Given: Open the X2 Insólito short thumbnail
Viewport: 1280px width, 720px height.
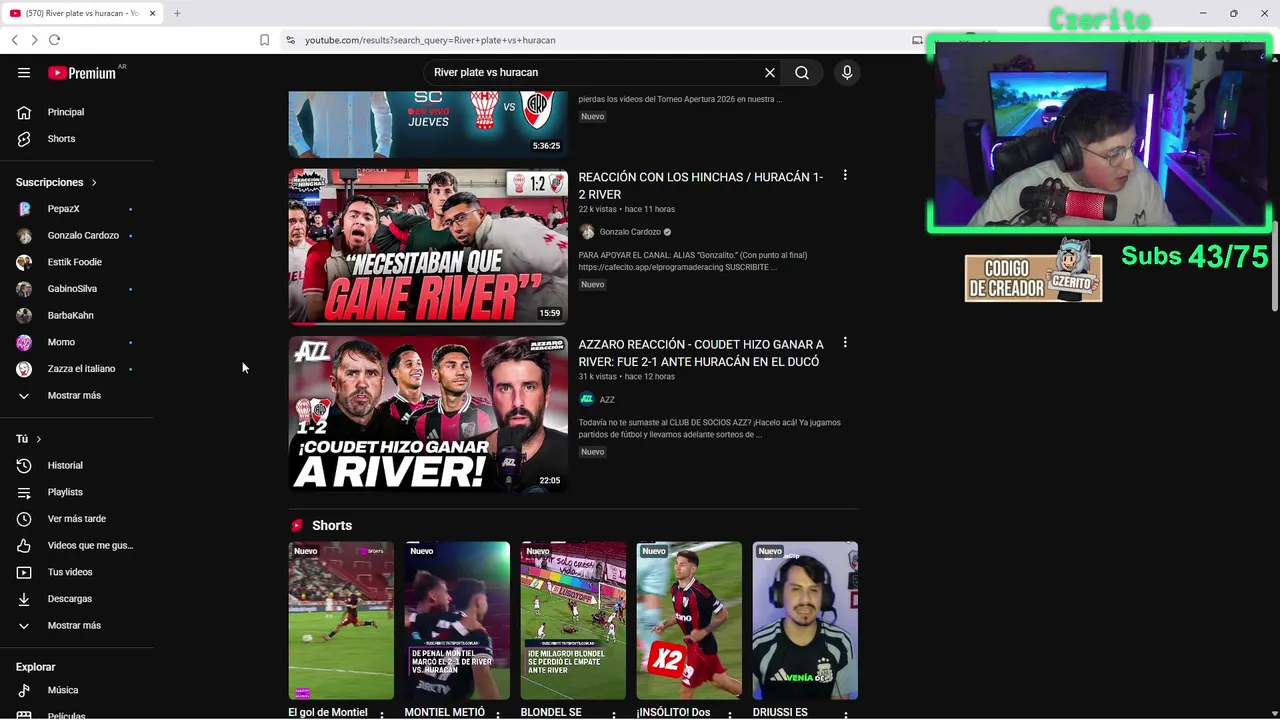Looking at the screenshot, I should point(689,621).
